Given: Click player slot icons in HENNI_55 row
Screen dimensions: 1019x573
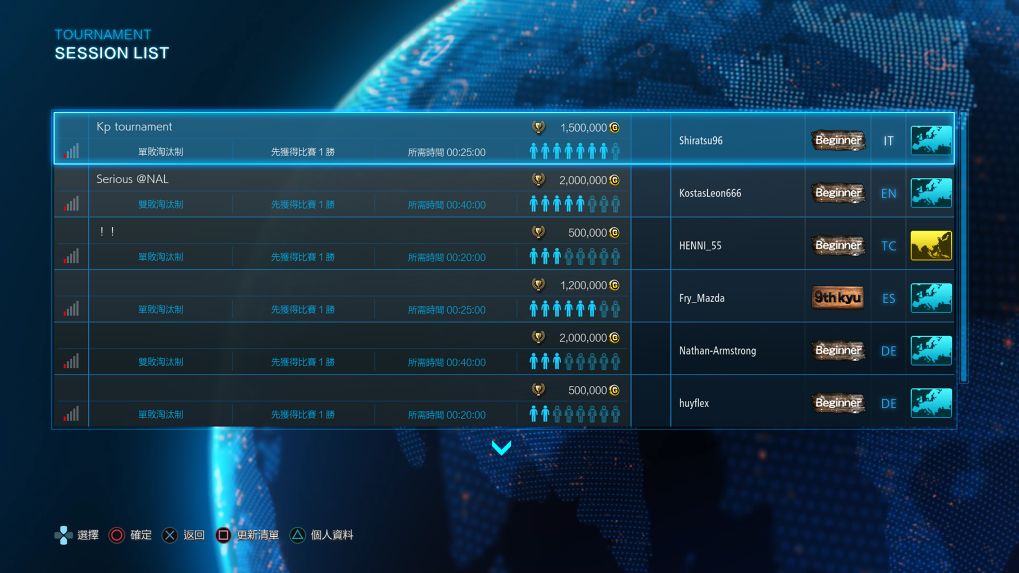Looking at the screenshot, I should (x=574, y=257).
